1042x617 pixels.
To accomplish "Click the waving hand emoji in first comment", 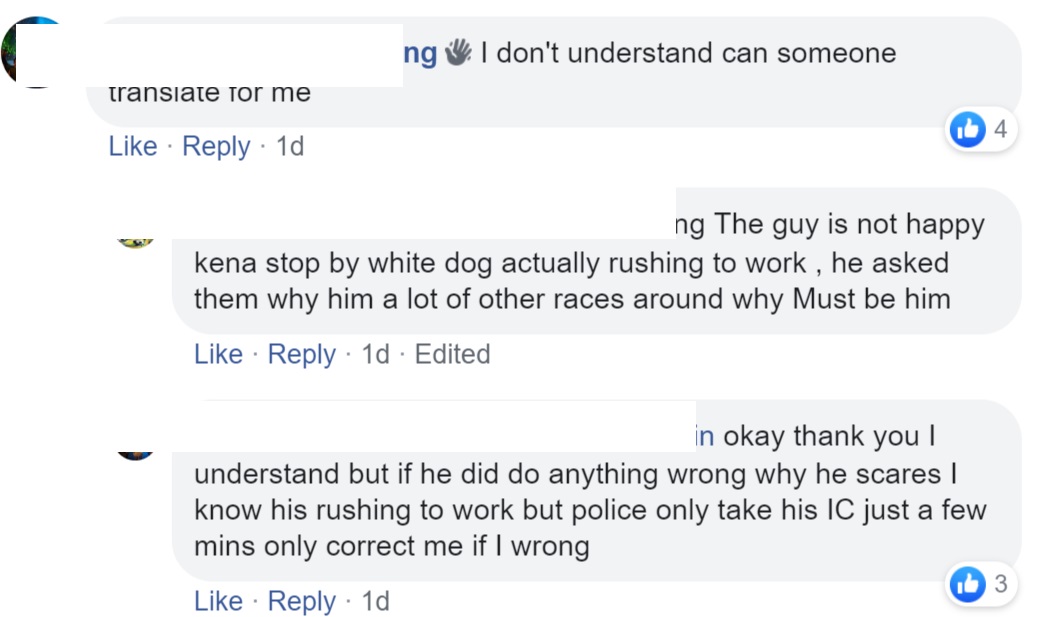I will tap(458, 53).
